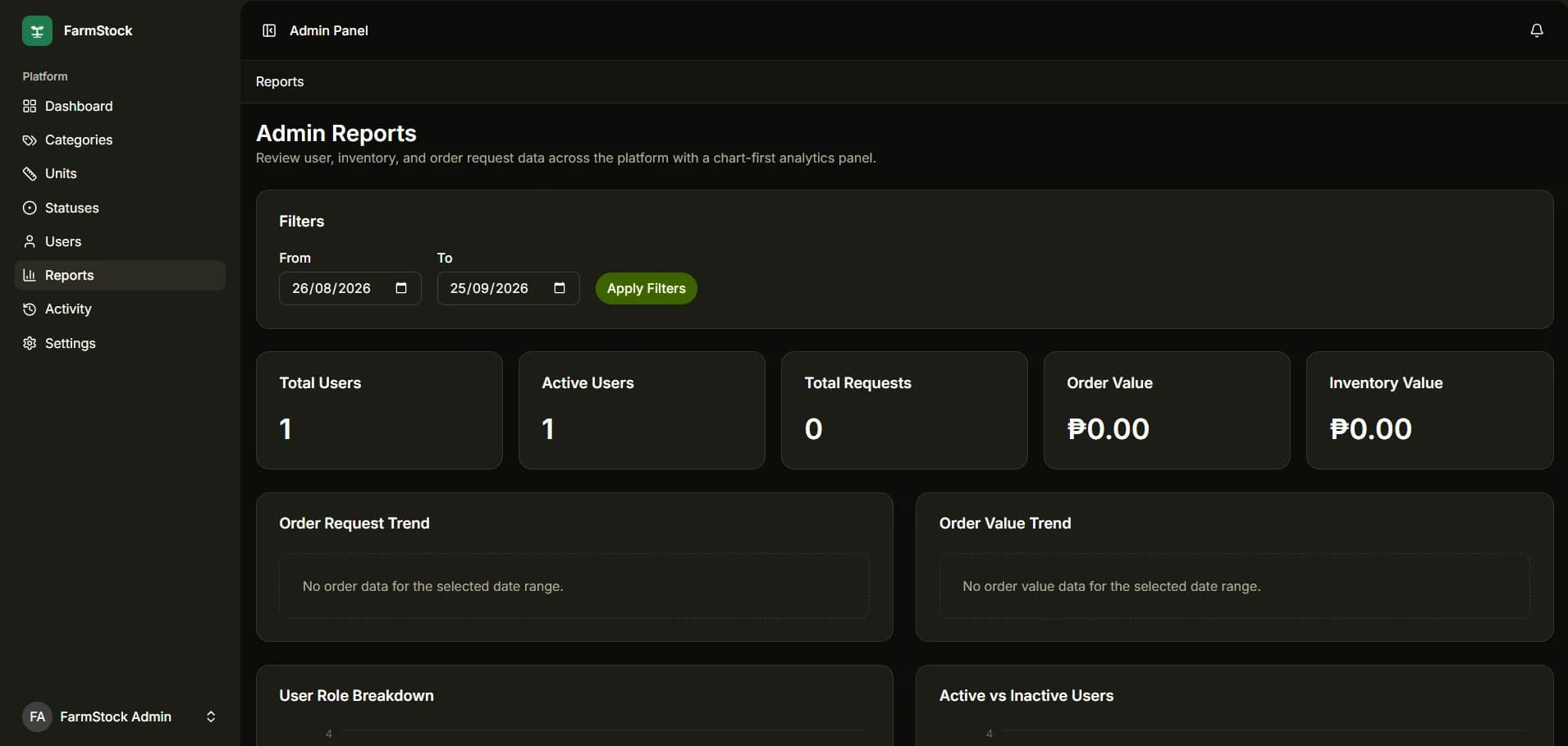Open the Units sidebar label
The height and width of the screenshot is (746, 1568).
[x=61, y=174]
